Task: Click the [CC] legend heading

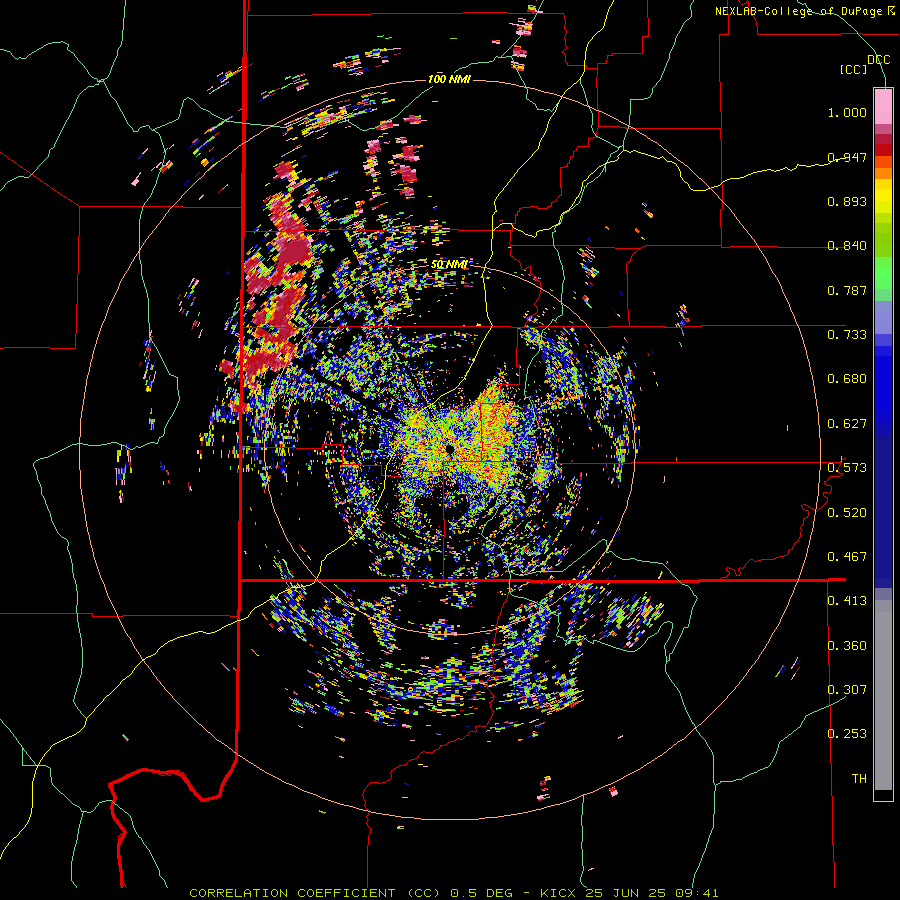Action: (x=854, y=69)
